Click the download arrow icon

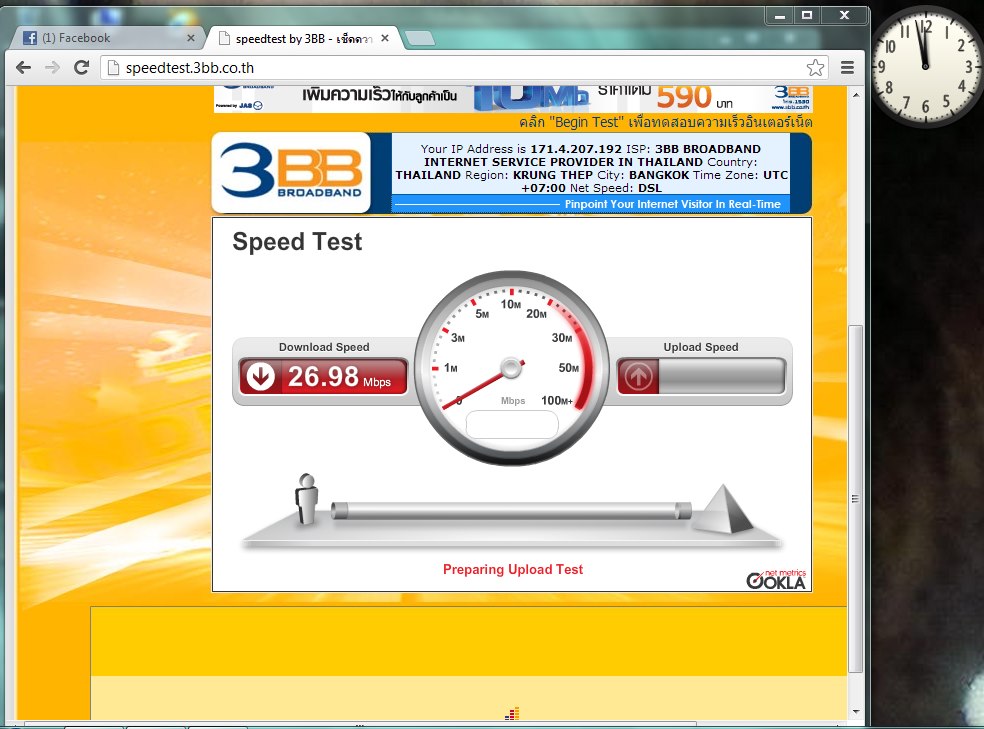pyautogui.click(x=260, y=376)
